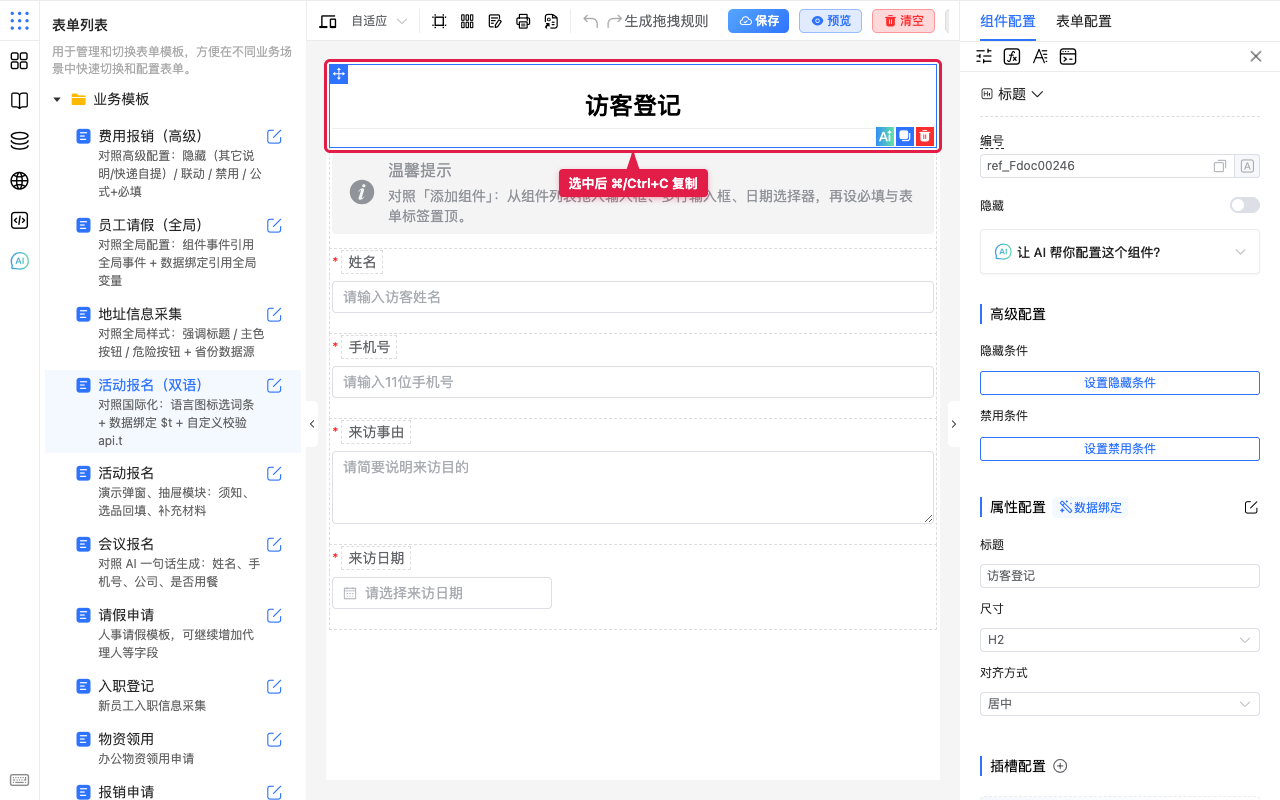Click the form edit note icon in toolbar

tap(495, 21)
